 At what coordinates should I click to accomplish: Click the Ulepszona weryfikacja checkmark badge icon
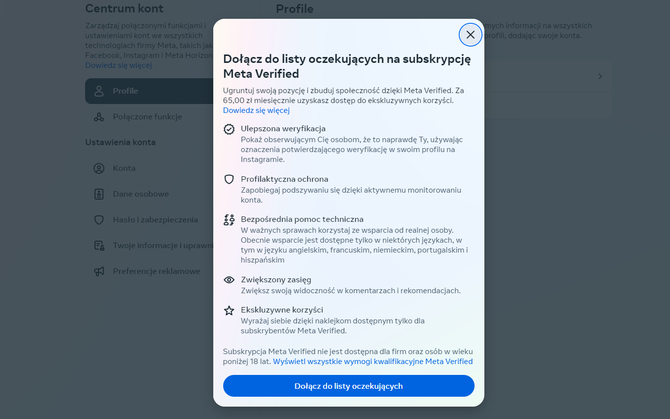pos(229,129)
